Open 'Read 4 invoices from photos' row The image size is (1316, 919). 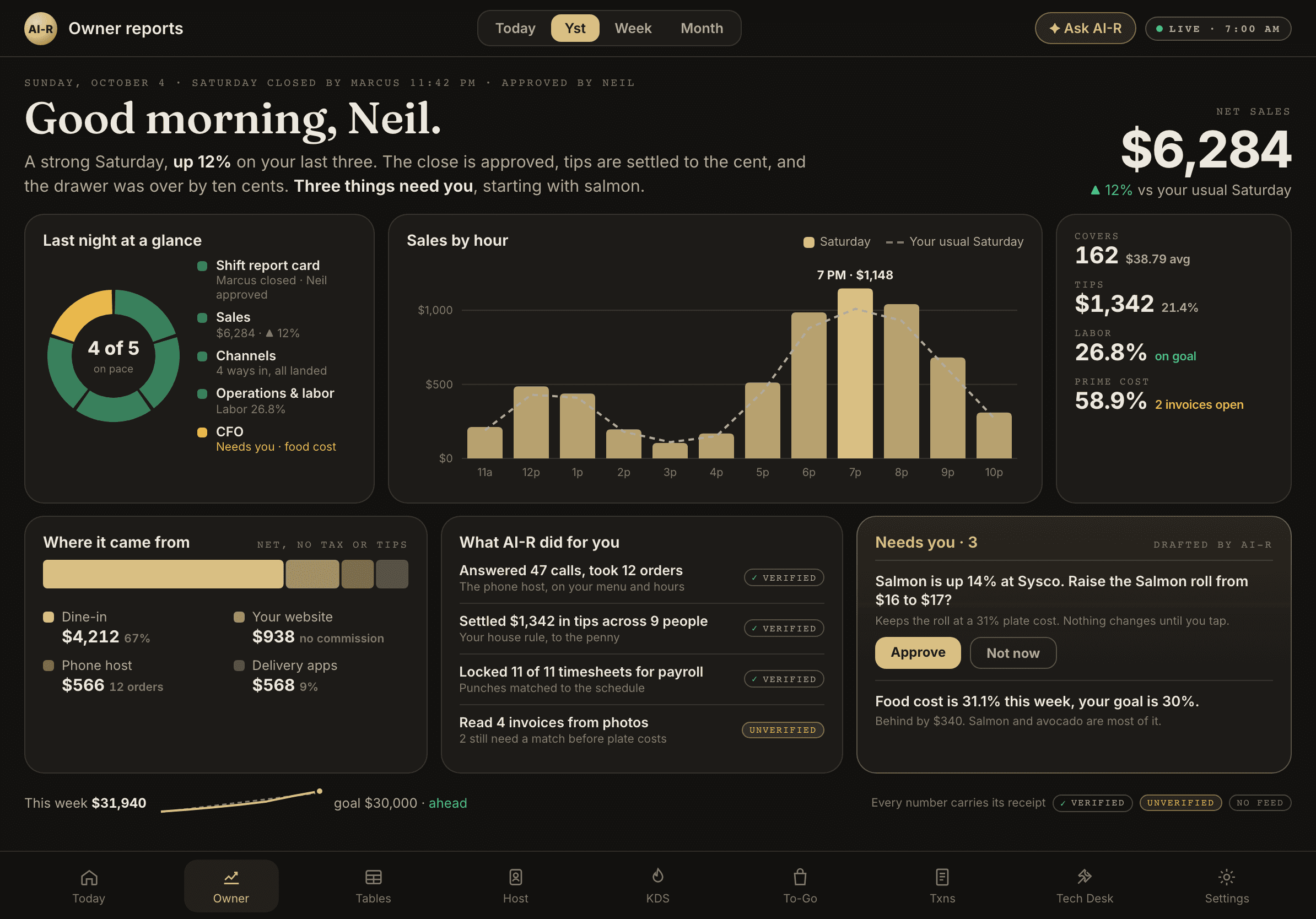(641, 730)
